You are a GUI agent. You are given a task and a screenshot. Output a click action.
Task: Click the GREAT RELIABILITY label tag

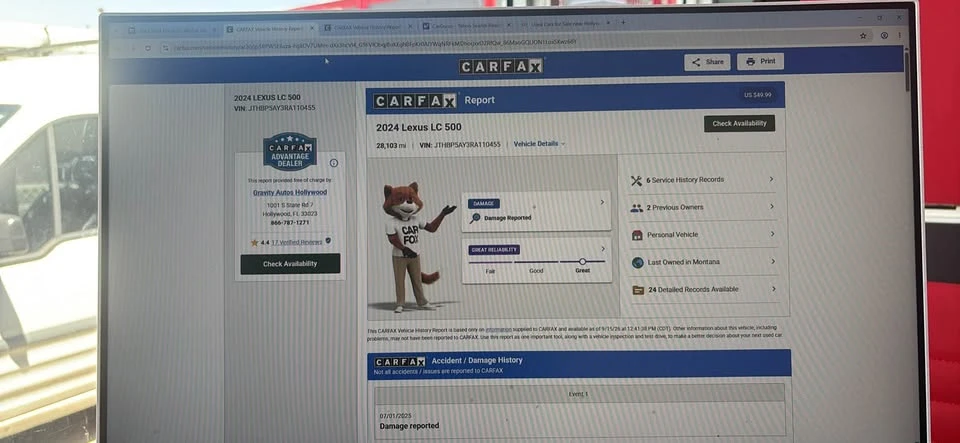pos(495,250)
